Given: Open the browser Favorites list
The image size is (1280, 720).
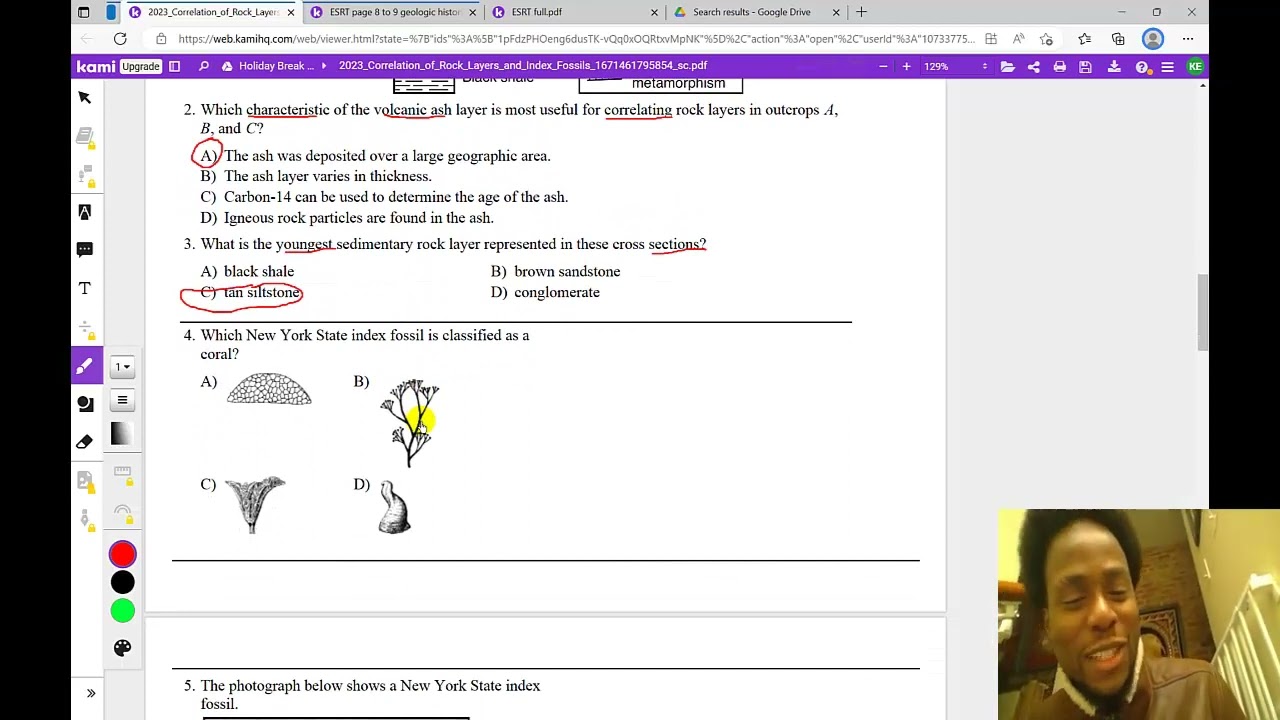Looking at the screenshot, I should pos(1084,39).
